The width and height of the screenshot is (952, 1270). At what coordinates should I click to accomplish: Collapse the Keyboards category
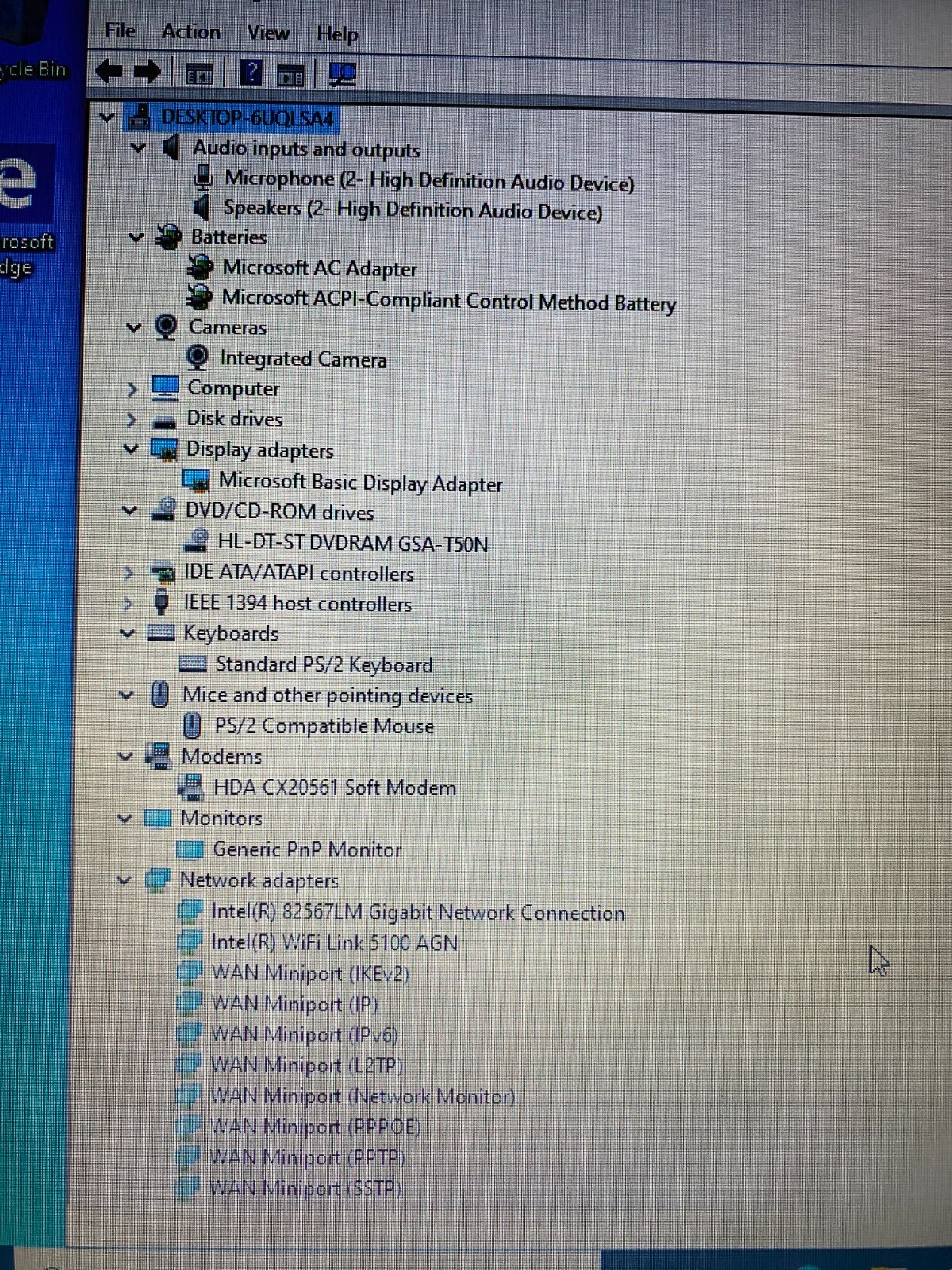click(x=127, y=633)
